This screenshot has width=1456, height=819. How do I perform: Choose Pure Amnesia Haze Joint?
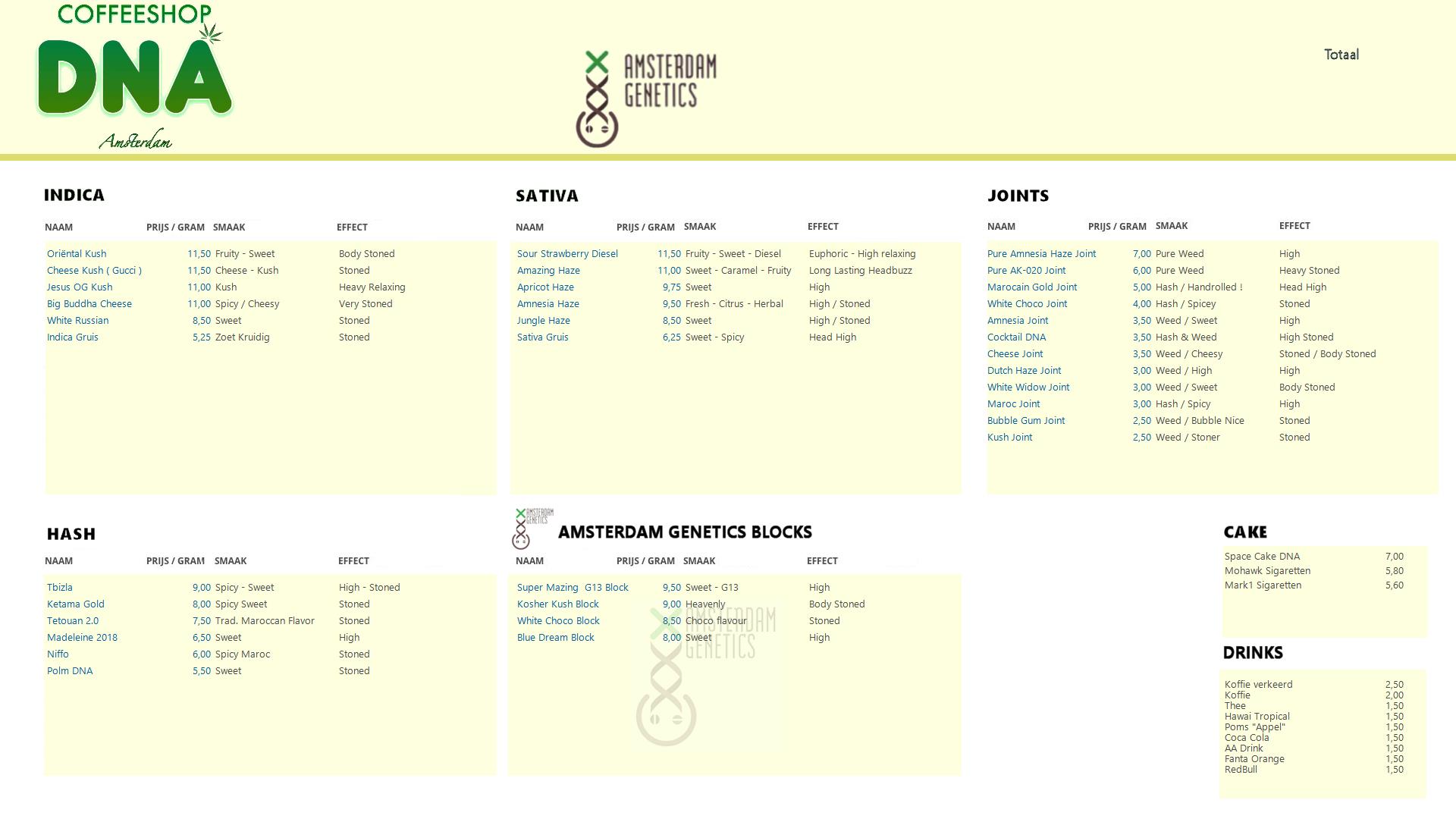tap(1041, 254)
